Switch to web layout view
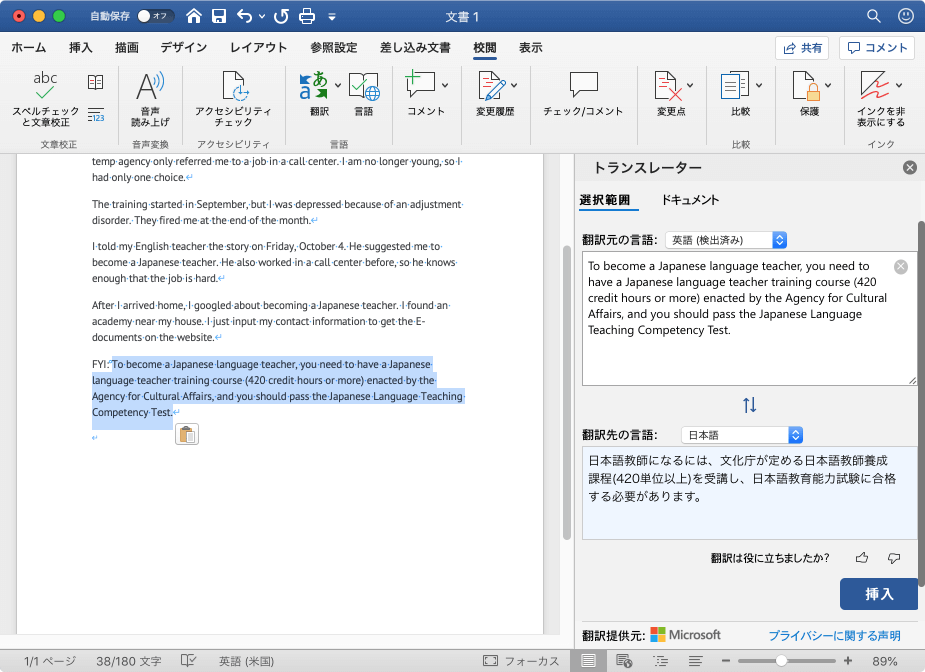Screen dimensions: 925x672 tap(624, 661)
